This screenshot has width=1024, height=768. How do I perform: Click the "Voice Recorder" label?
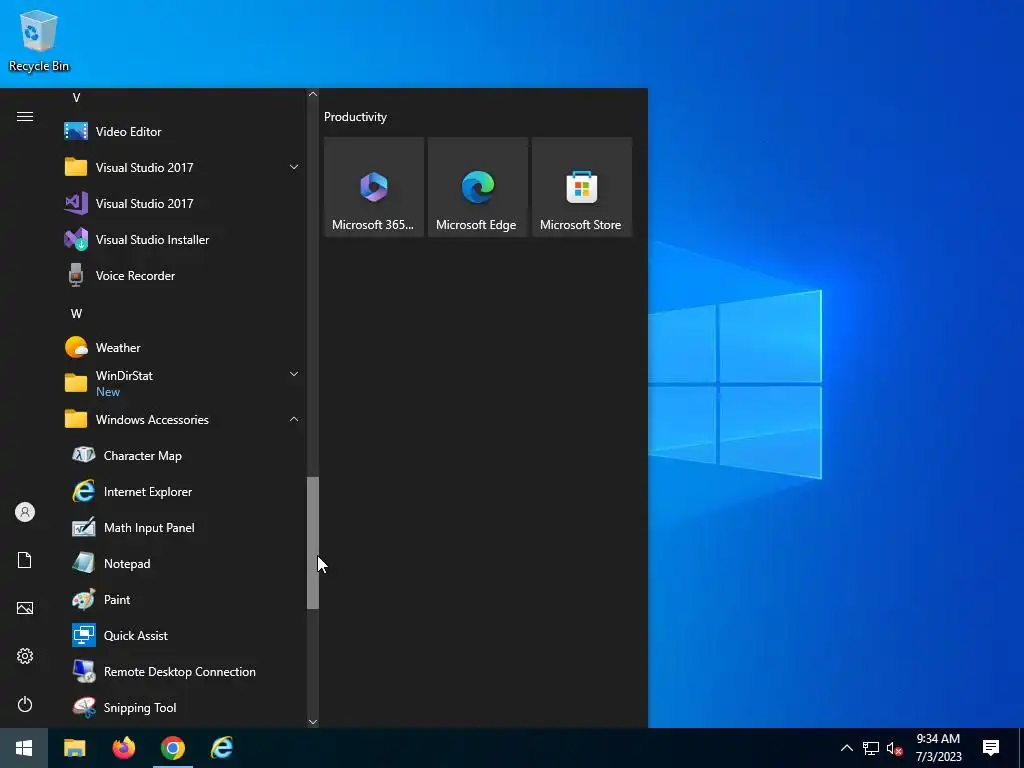click(x=135, y=276)
